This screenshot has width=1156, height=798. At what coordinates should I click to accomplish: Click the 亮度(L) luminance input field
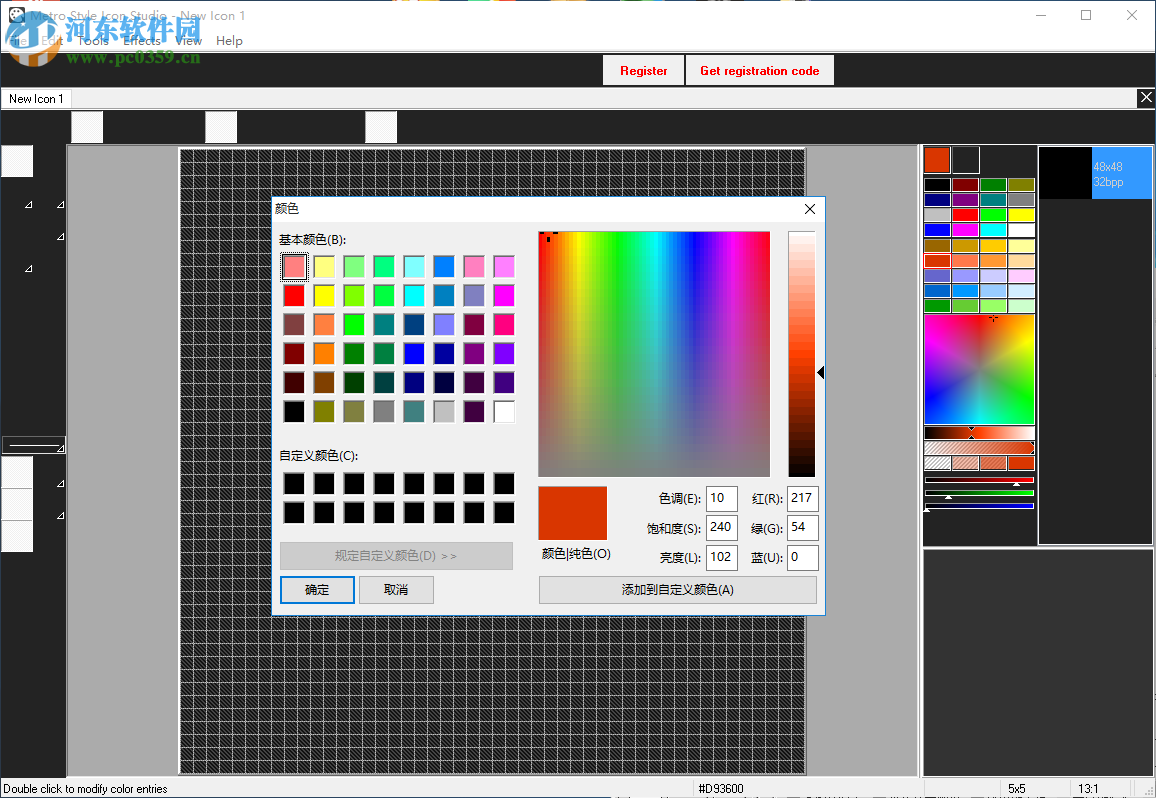pos(722,557)
